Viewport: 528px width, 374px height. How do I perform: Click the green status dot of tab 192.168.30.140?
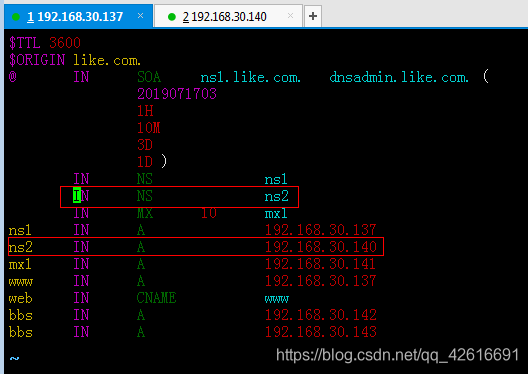[172, 16]
